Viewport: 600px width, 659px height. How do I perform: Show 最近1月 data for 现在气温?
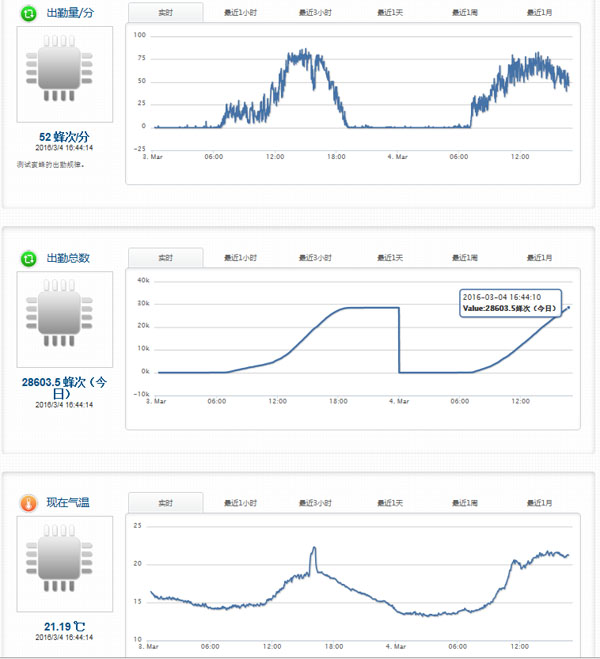539,503
